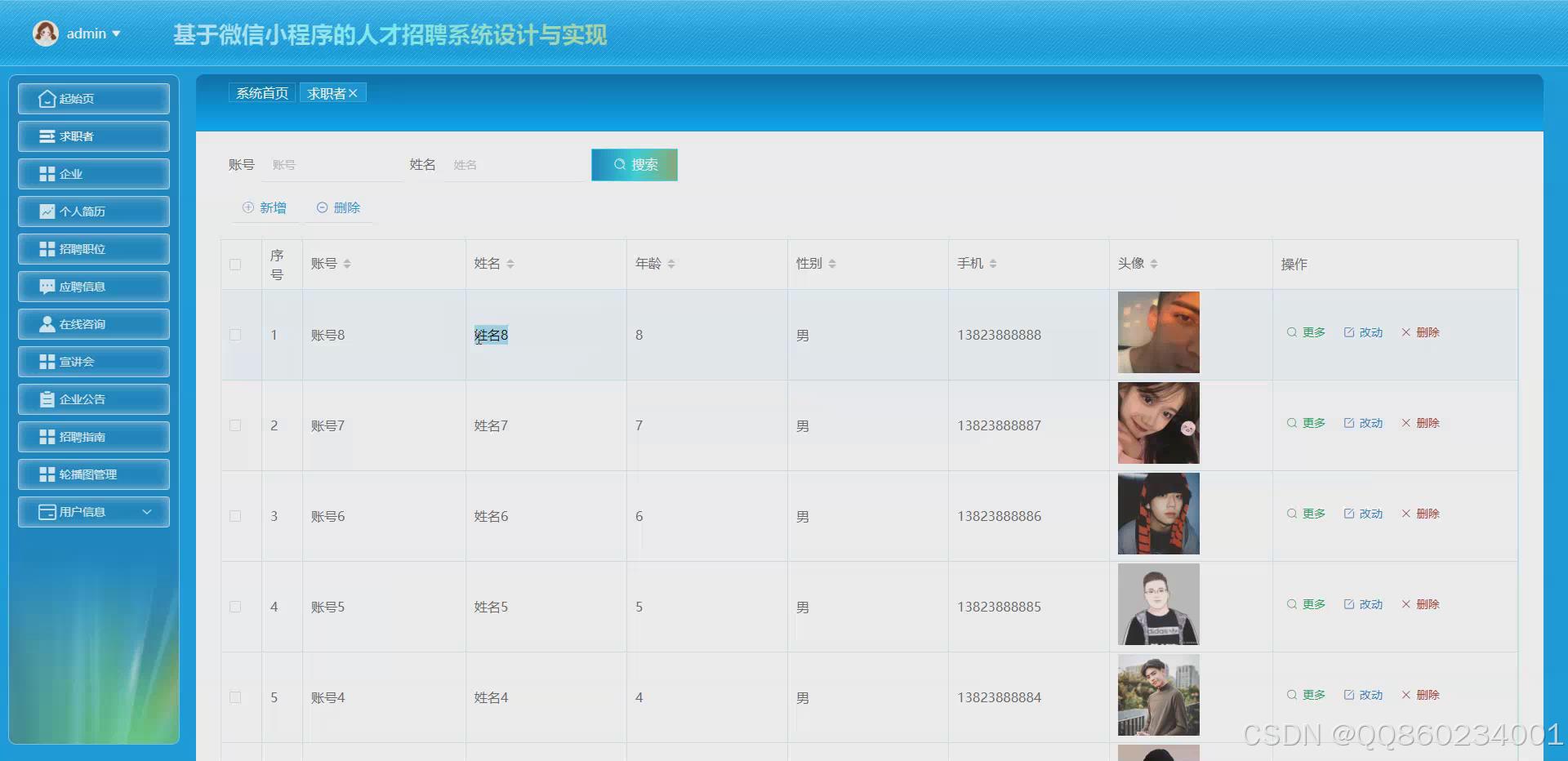Click 改动 edit for row 账号6
This screenshot has width=1568, height=761.
pyautogui.click(x=1363, y=514)
